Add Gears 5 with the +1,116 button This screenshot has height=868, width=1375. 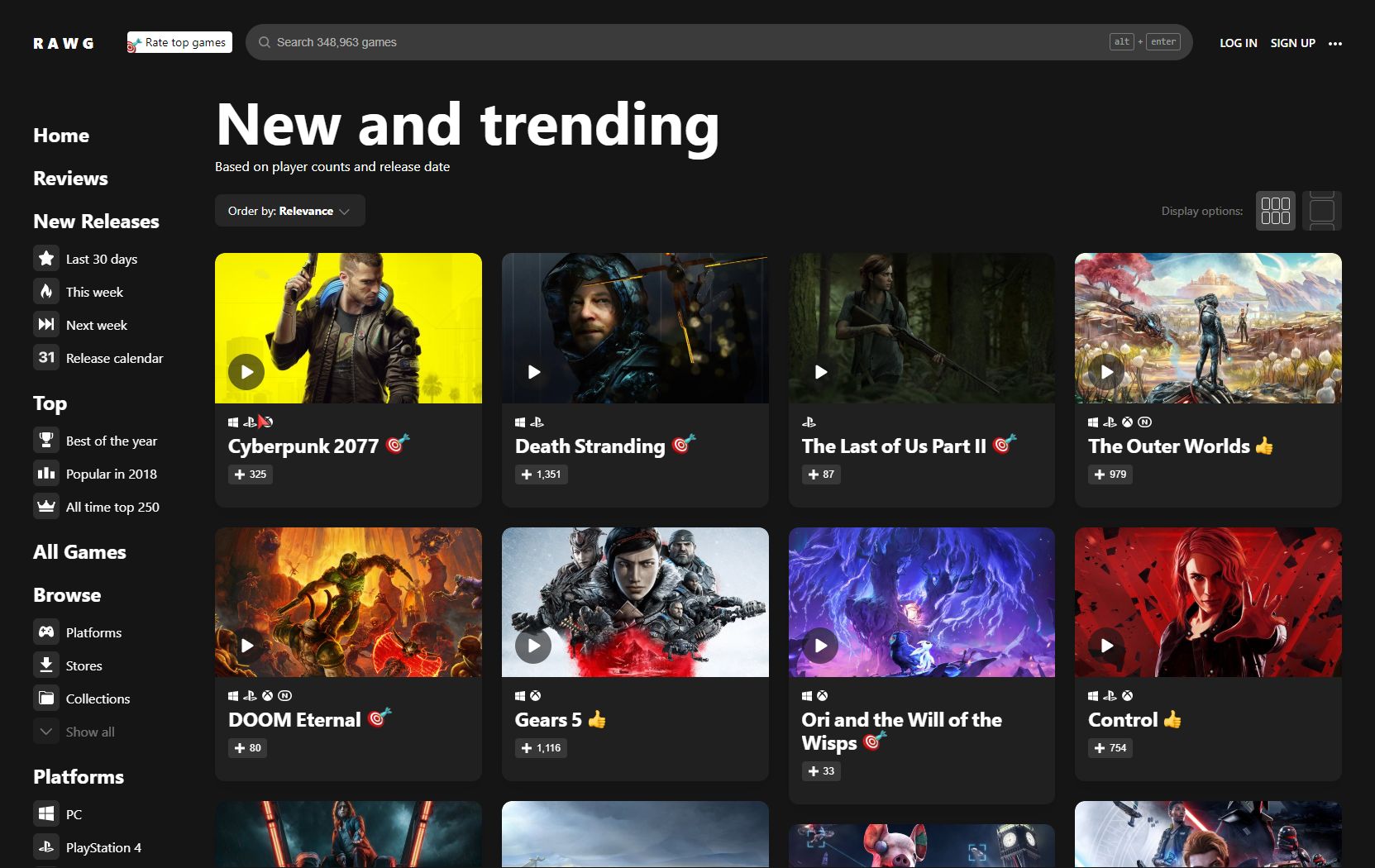click(x=542, y=748)
